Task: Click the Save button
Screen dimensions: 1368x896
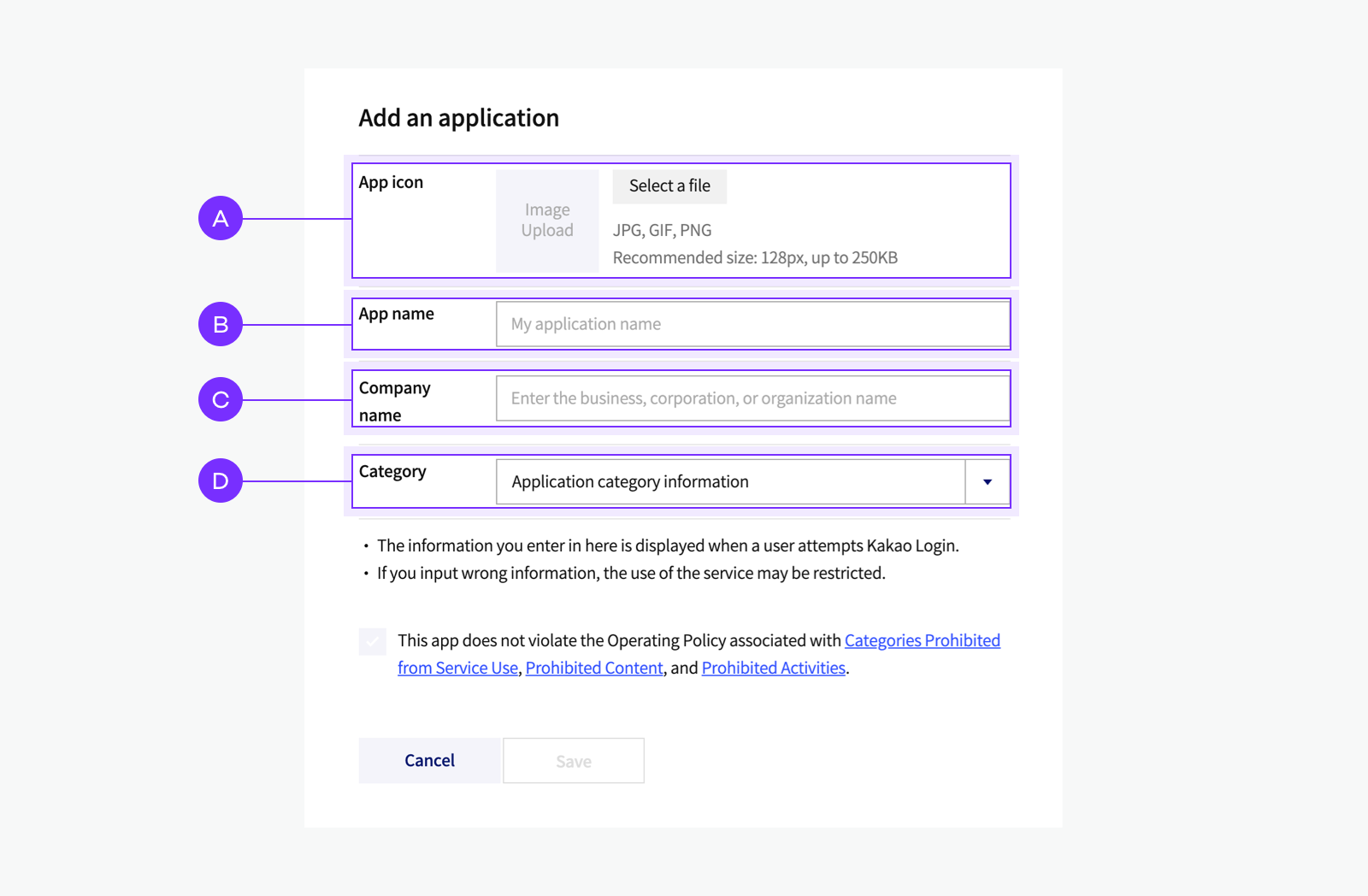Action: coord(574,760)
